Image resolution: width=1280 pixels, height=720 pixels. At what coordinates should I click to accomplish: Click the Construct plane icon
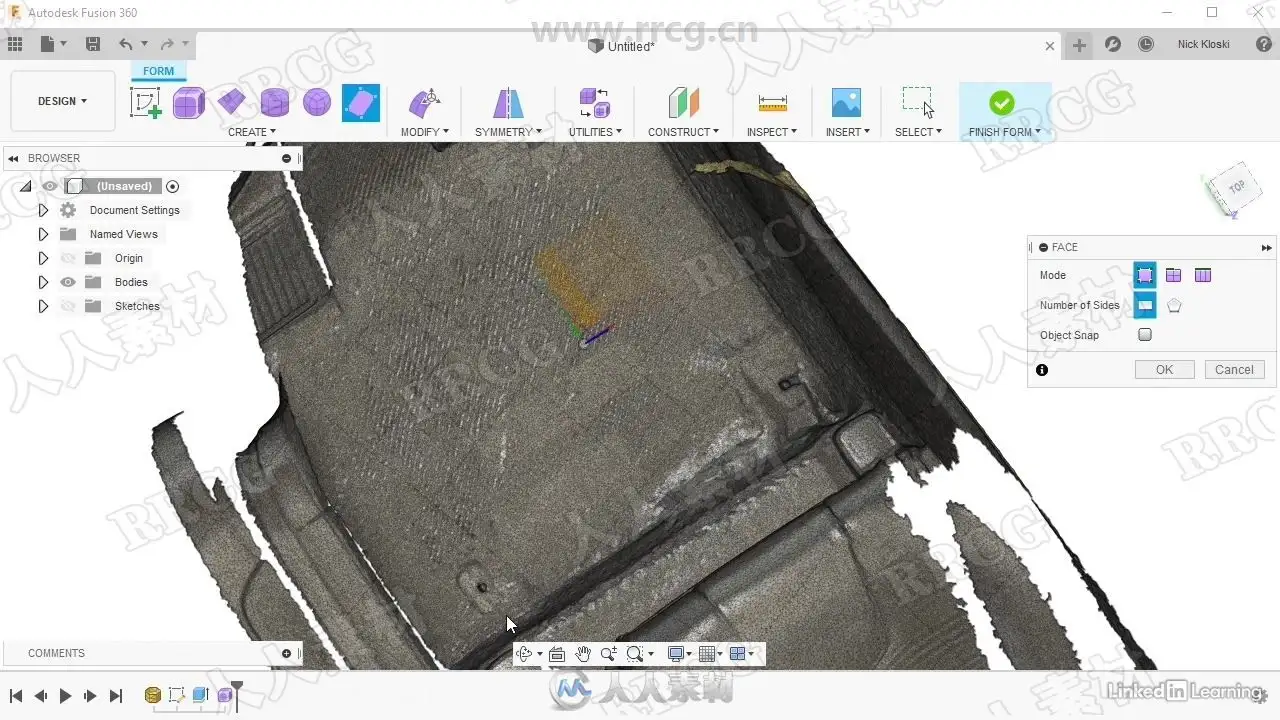point(684,103)
